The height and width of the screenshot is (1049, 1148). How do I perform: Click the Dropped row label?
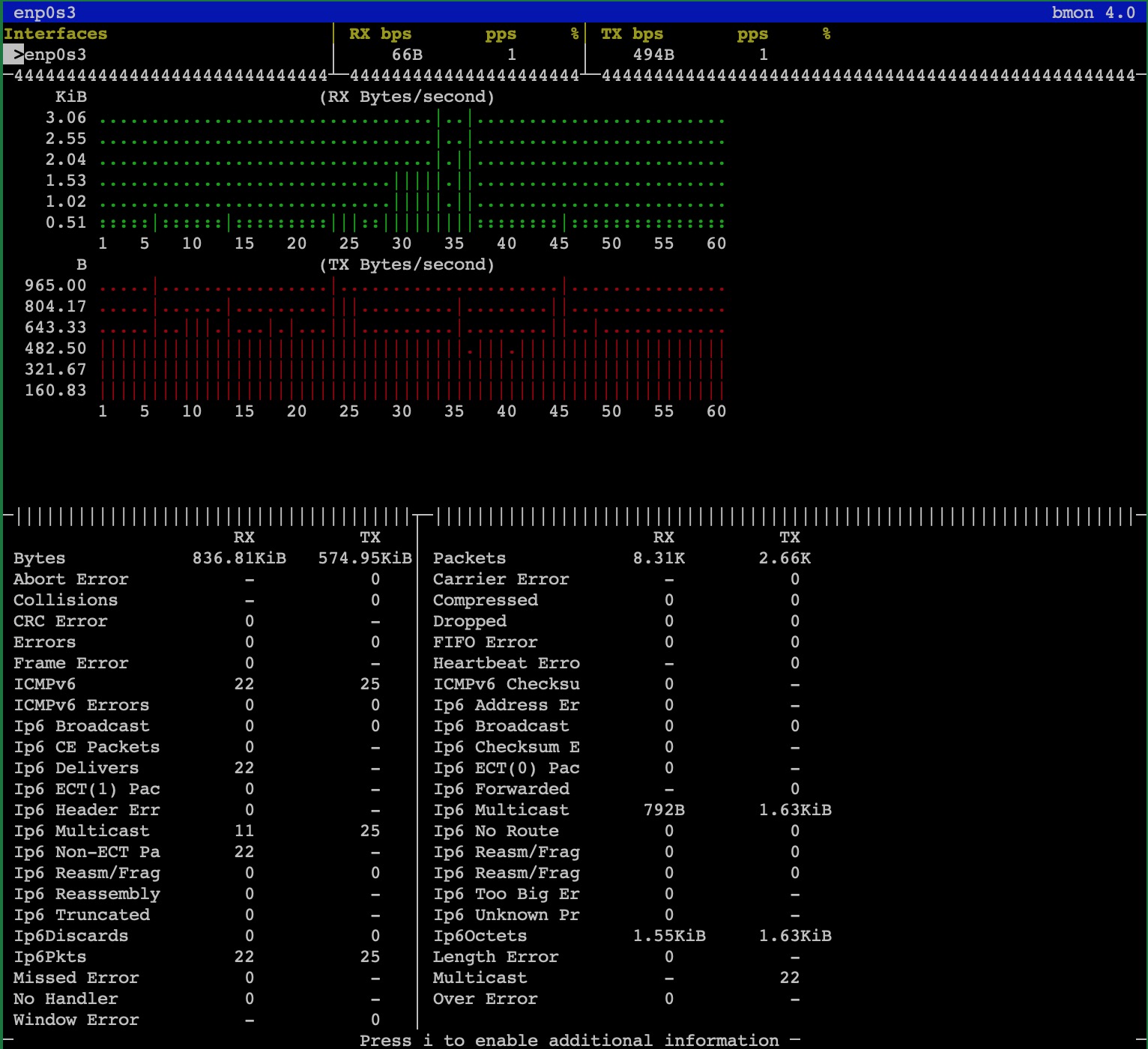(470, 621)
